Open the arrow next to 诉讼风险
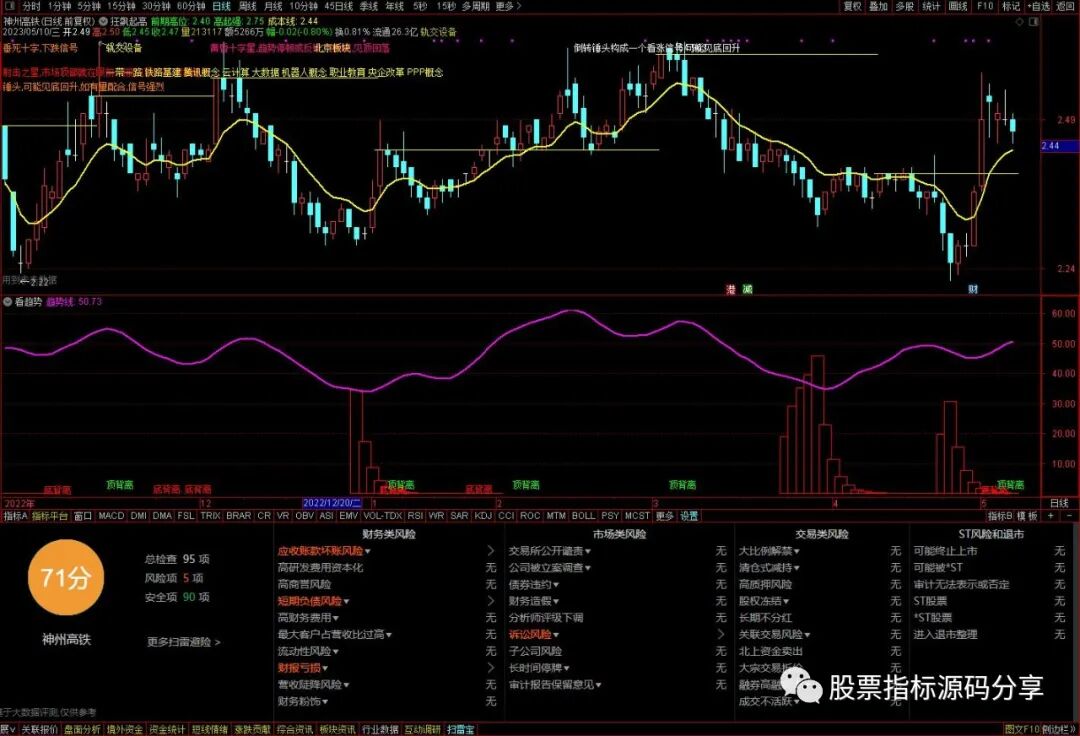 pyautogui.click(x=720, y=634)
